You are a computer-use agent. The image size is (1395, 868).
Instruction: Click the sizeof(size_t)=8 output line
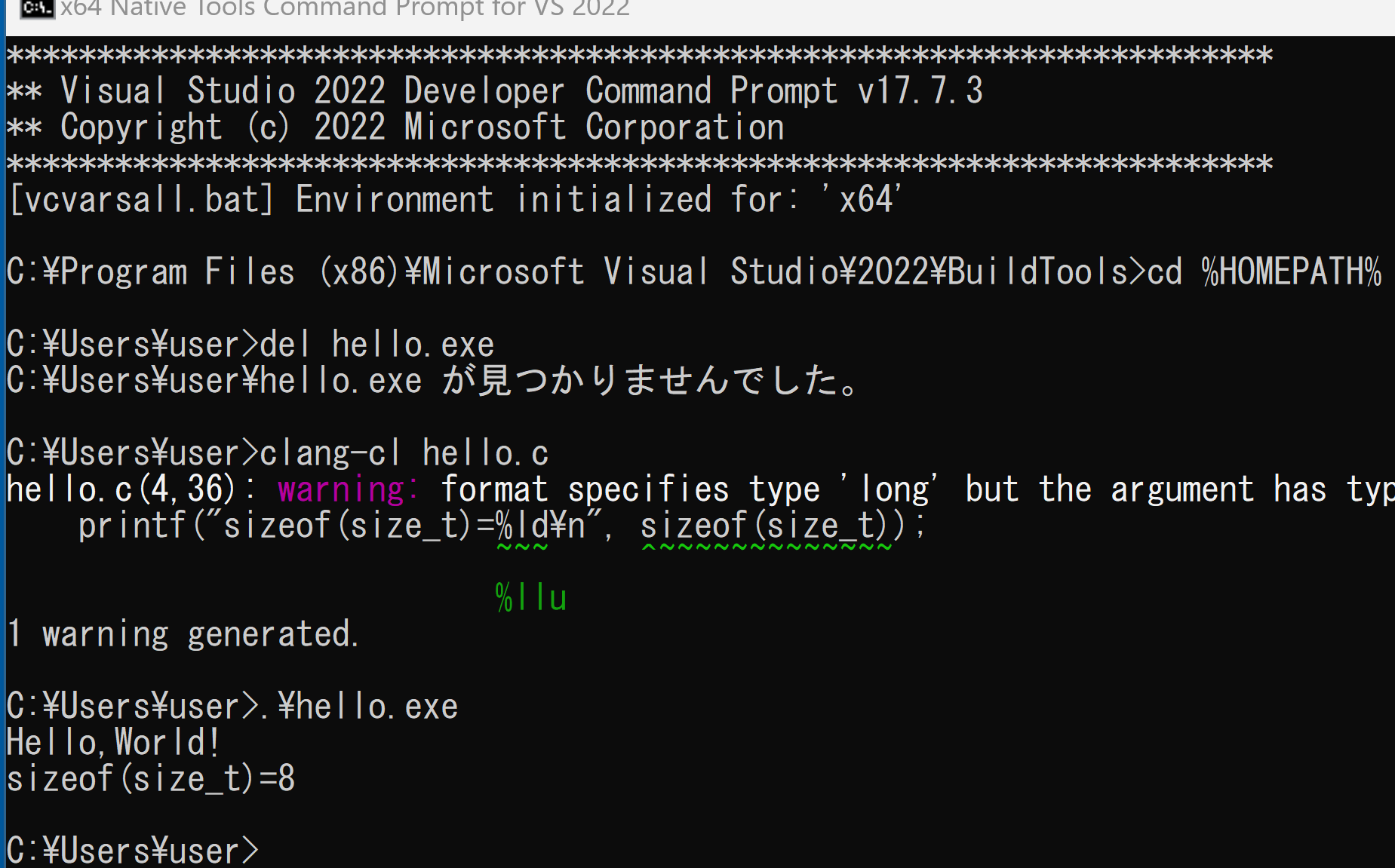click(151, 779)
